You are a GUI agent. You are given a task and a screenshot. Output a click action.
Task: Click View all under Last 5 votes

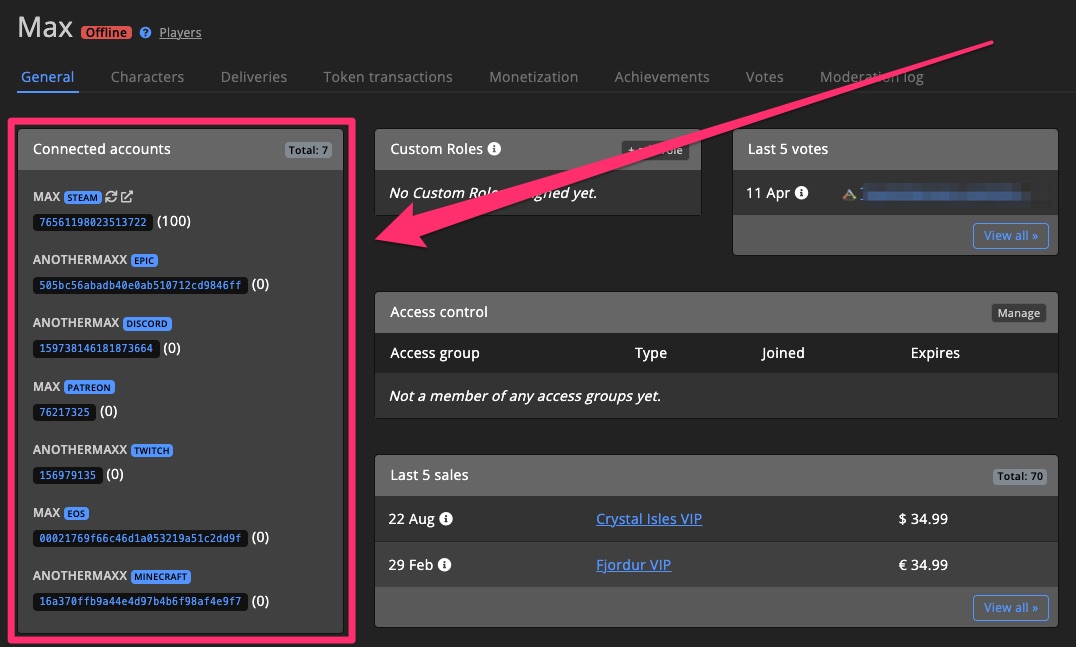[x=1010, y=236]
